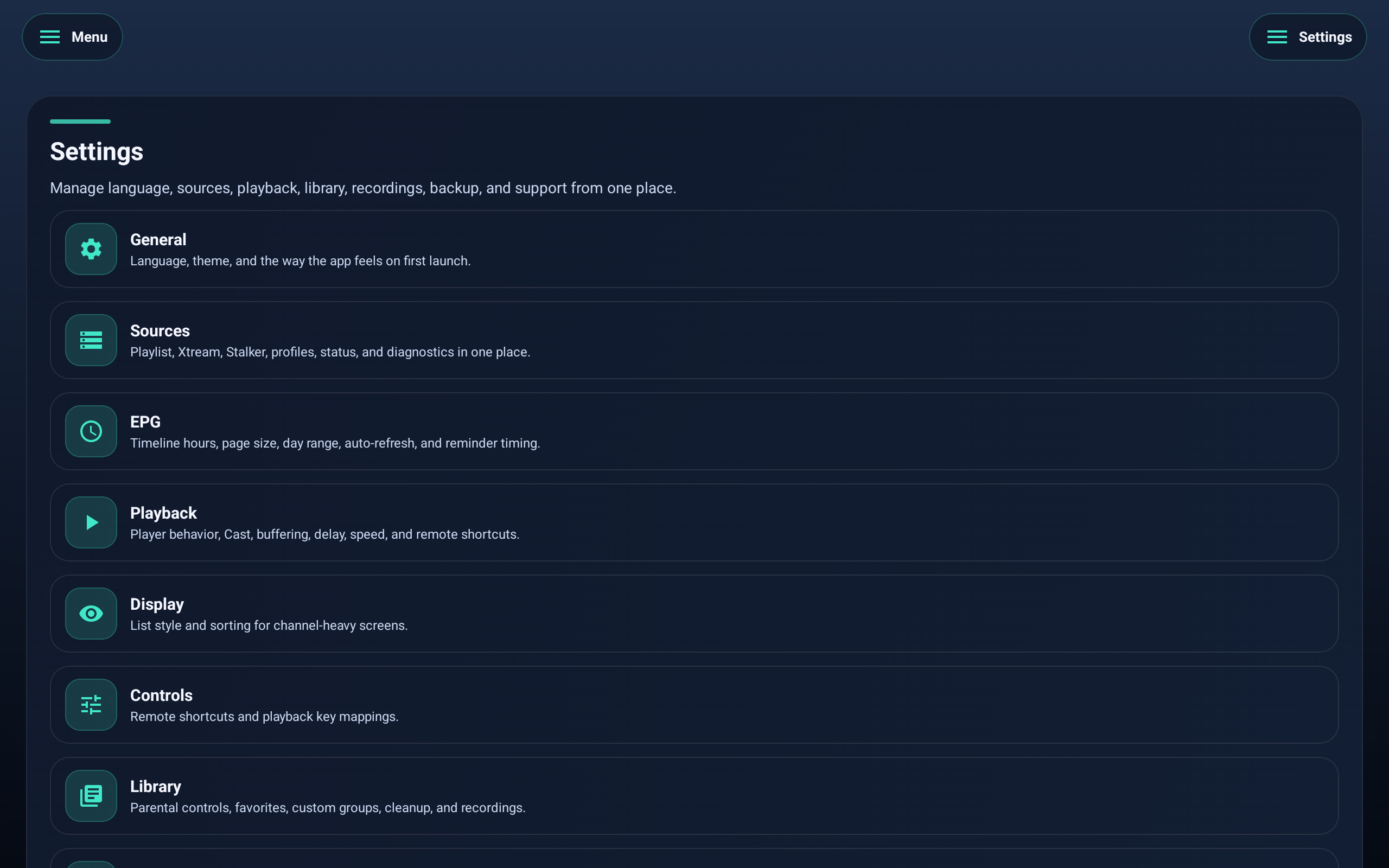
Task: Click the hamburger icon beside Settings
Action: coord(1277,37)
